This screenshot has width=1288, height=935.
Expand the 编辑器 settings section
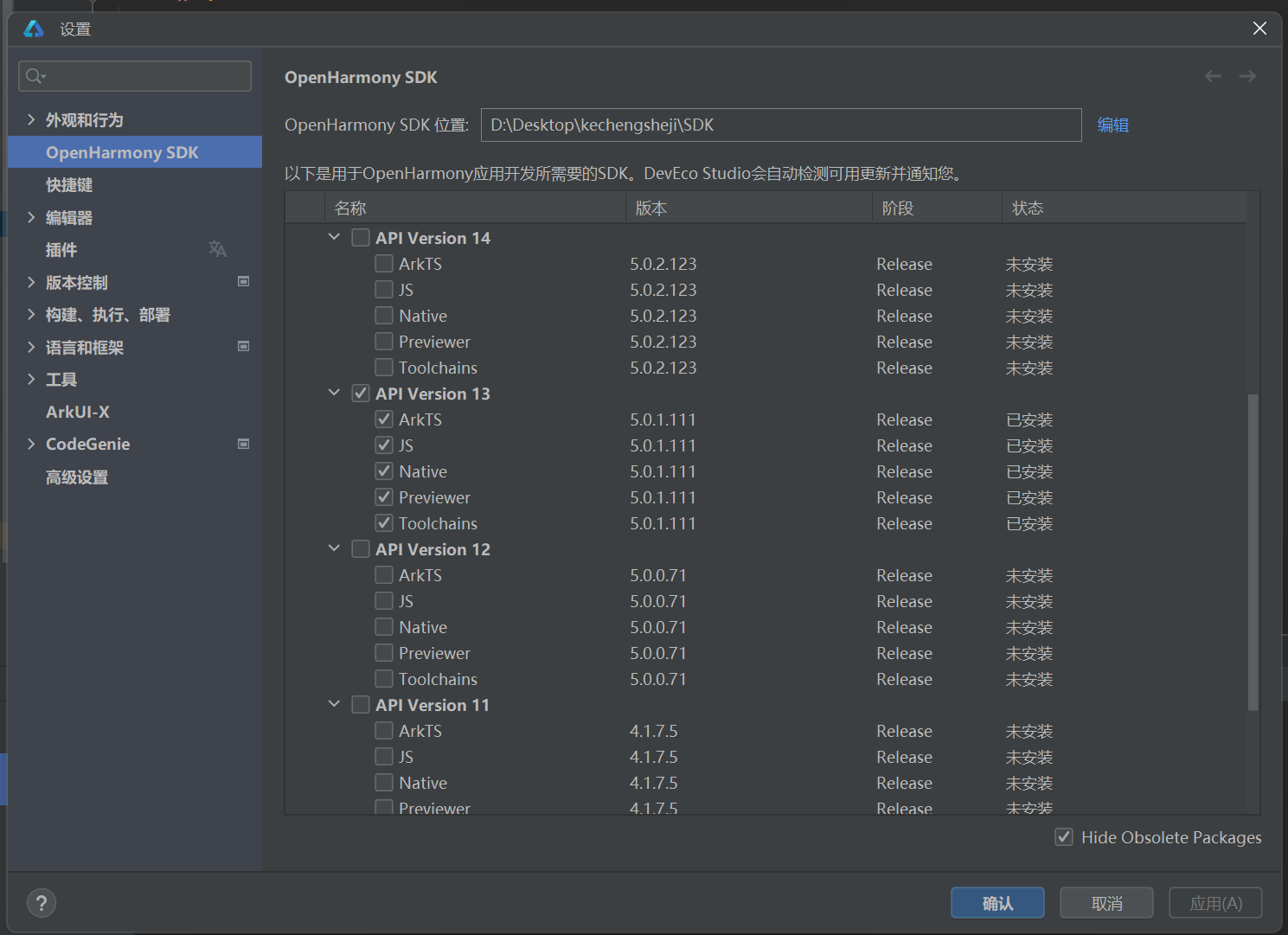tap(31, 217)
